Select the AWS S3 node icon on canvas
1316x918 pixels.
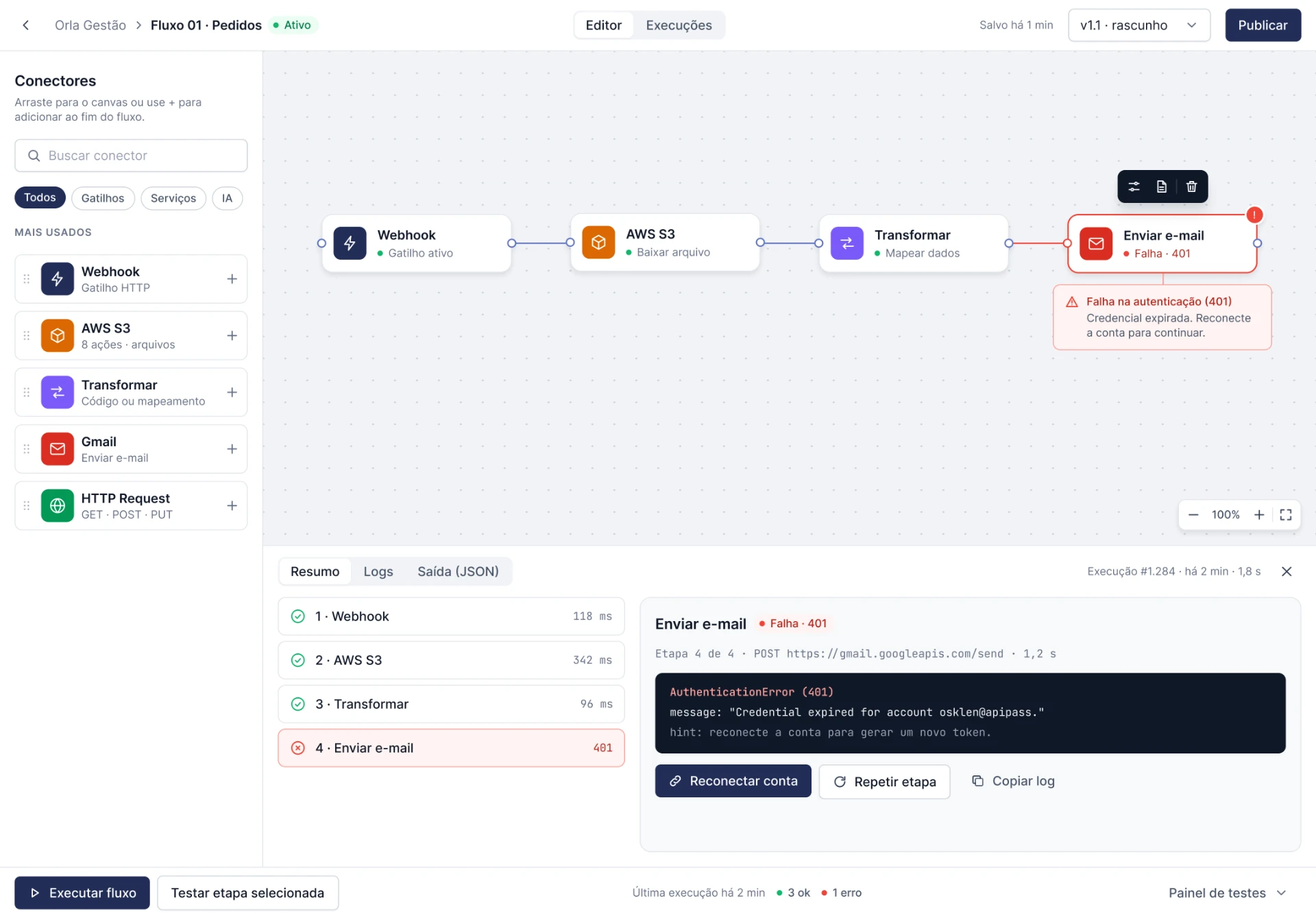[598, 243]
